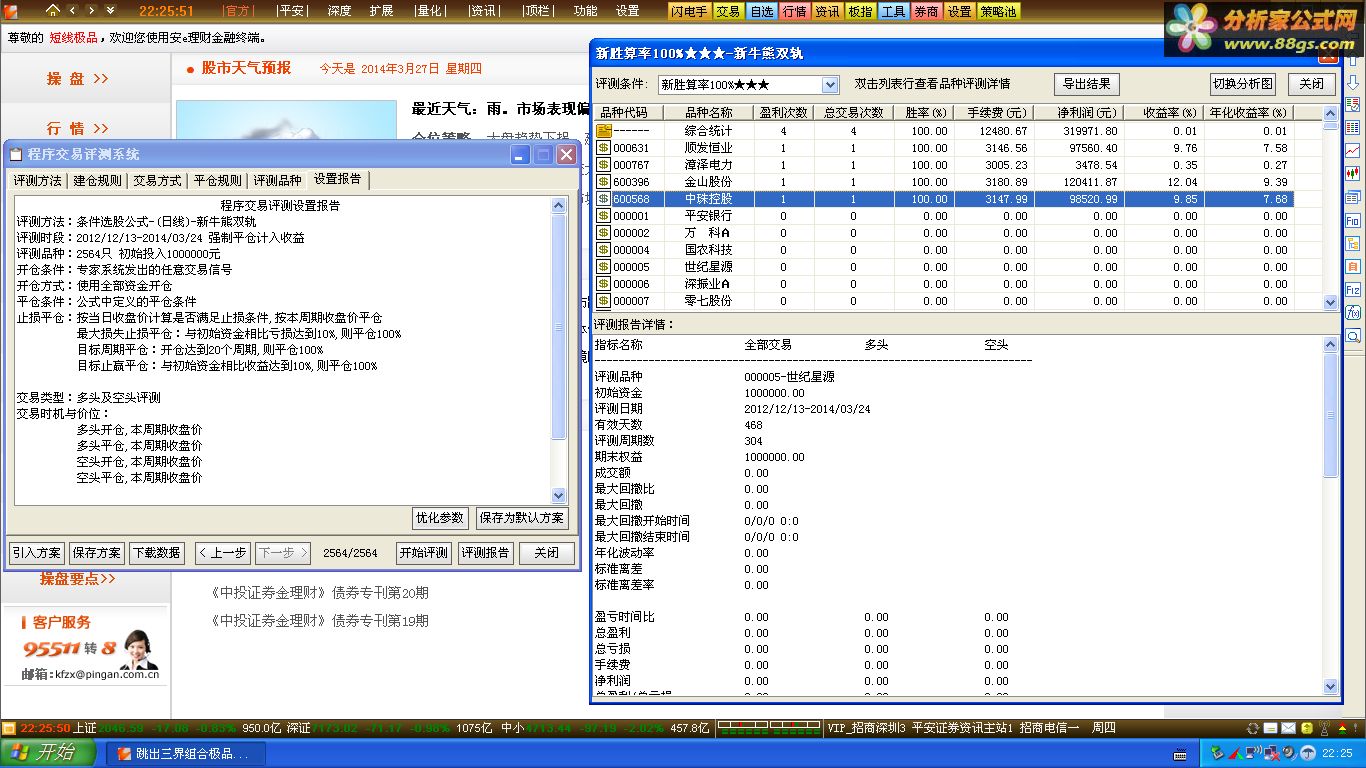This screenshot has width=1366, height=768.
Task: Open 行情 >> section in left panel
Action: tap(78, 128)
